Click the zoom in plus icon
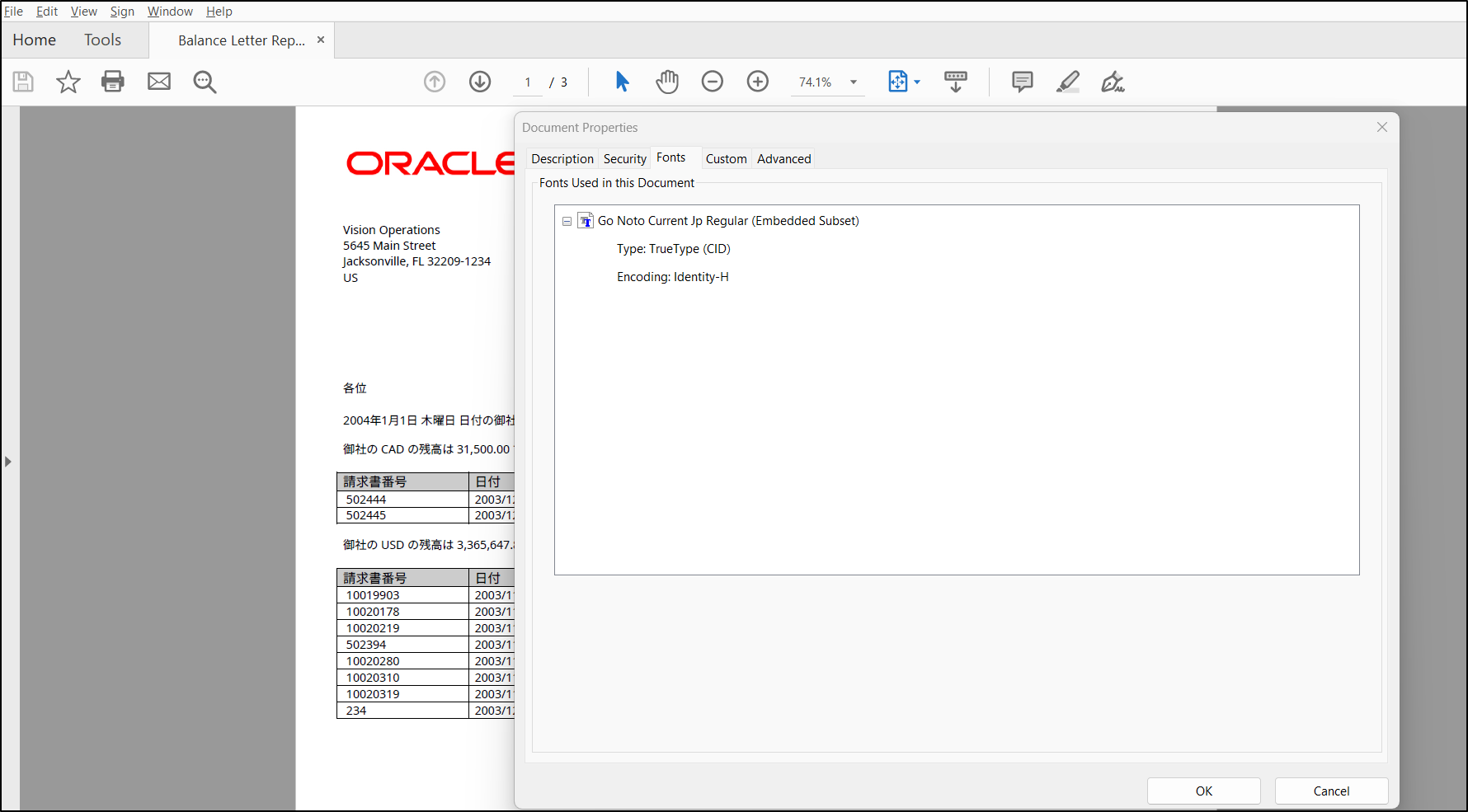 757,82
